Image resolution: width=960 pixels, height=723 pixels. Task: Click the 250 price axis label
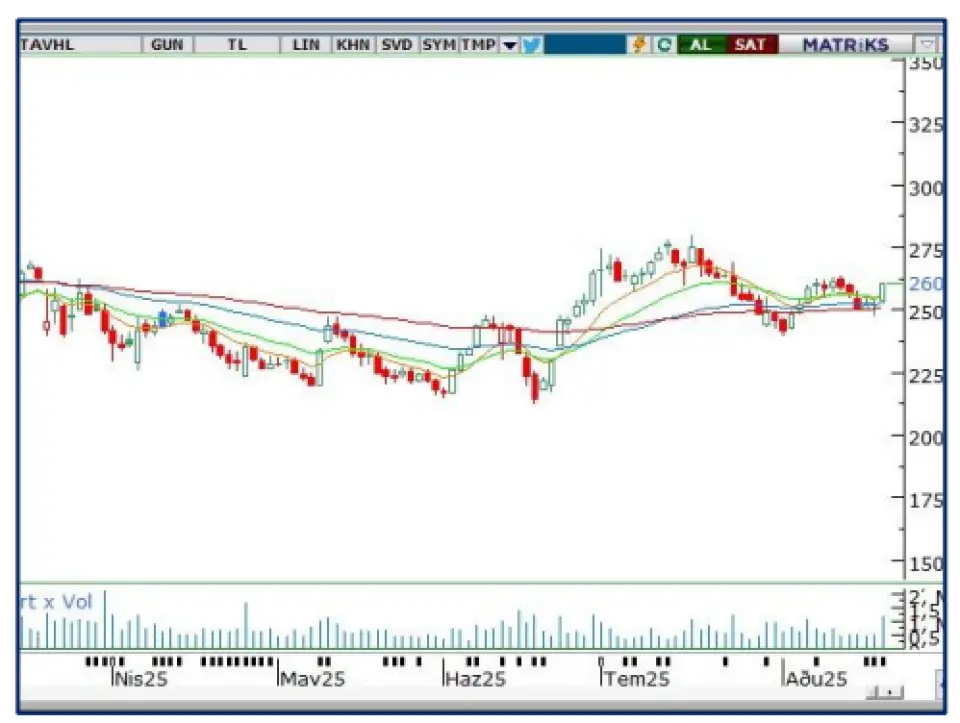tap(926, 312)
